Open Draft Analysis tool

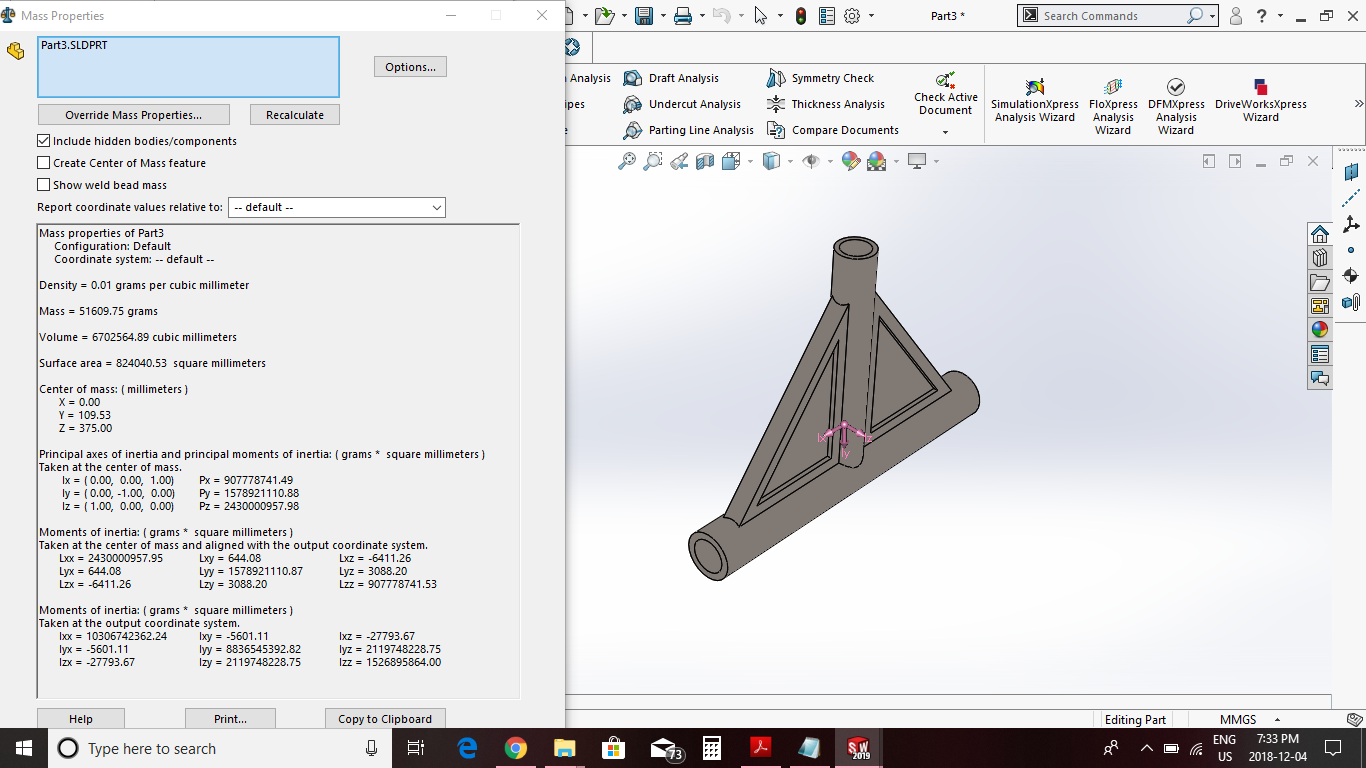pos(671,78)
